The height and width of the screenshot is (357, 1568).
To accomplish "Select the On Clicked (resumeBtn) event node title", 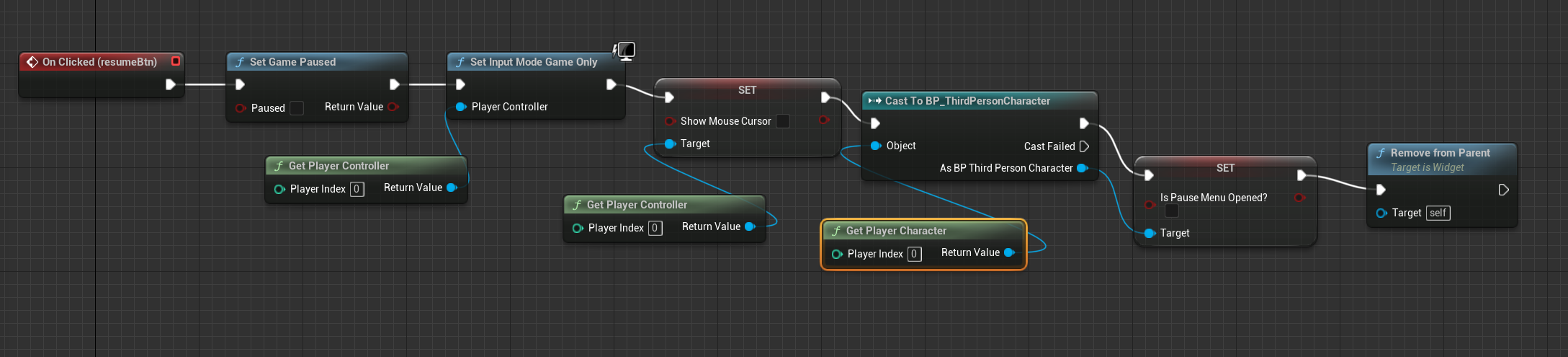I will [x=99, y=62].
